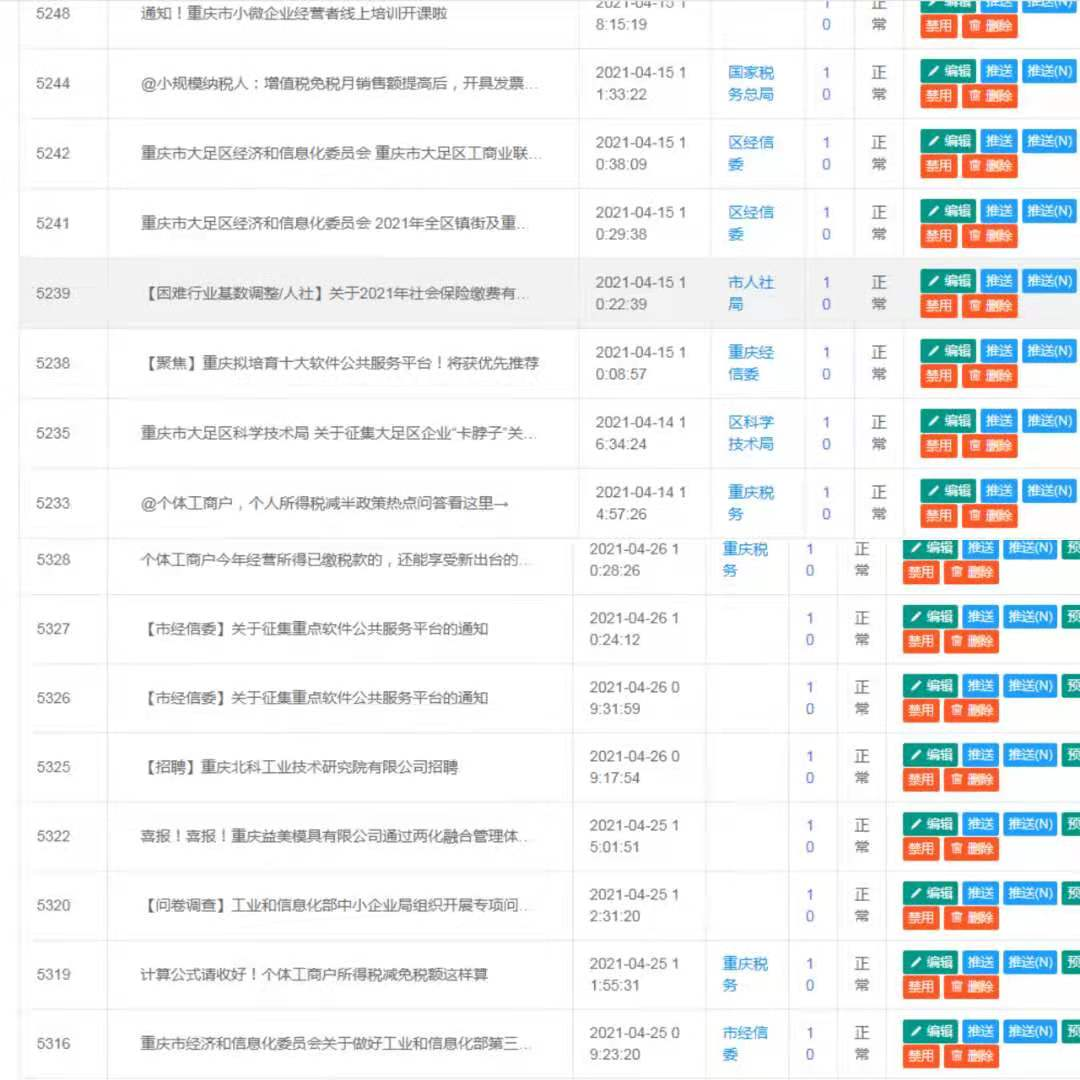Push row 5327 using 推送 button

tap(980, 616)
